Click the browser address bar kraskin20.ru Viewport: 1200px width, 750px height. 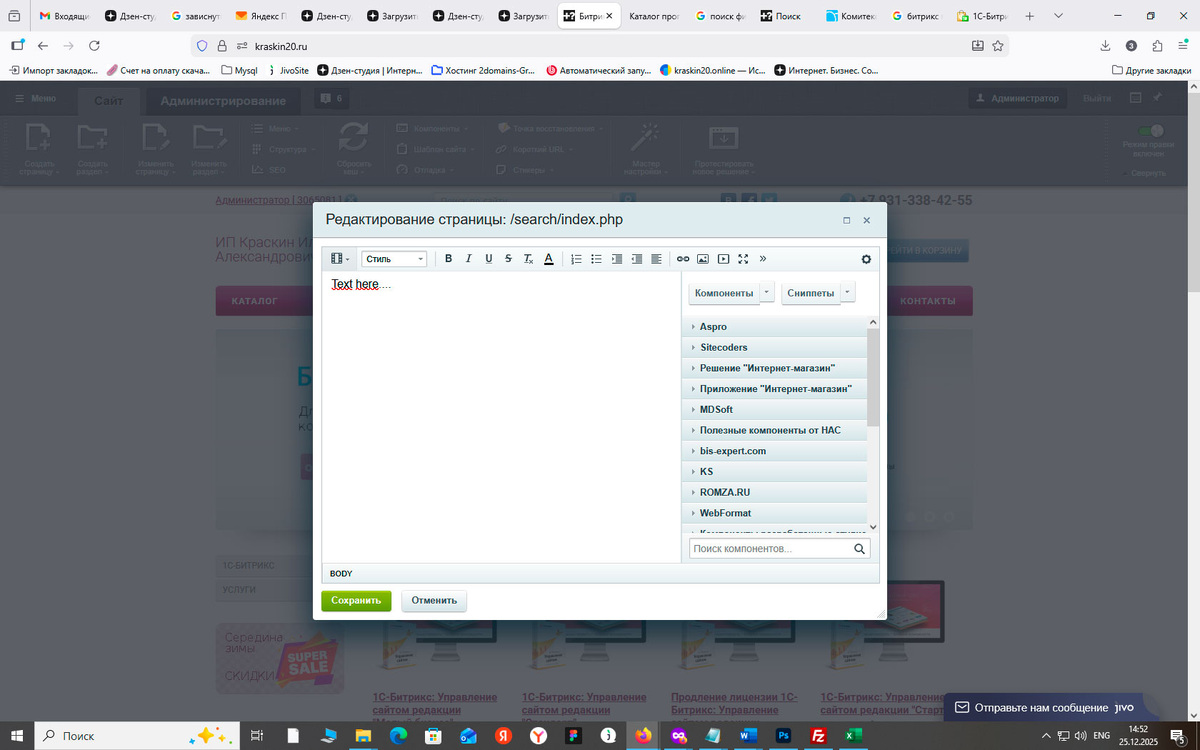[600, 46]
